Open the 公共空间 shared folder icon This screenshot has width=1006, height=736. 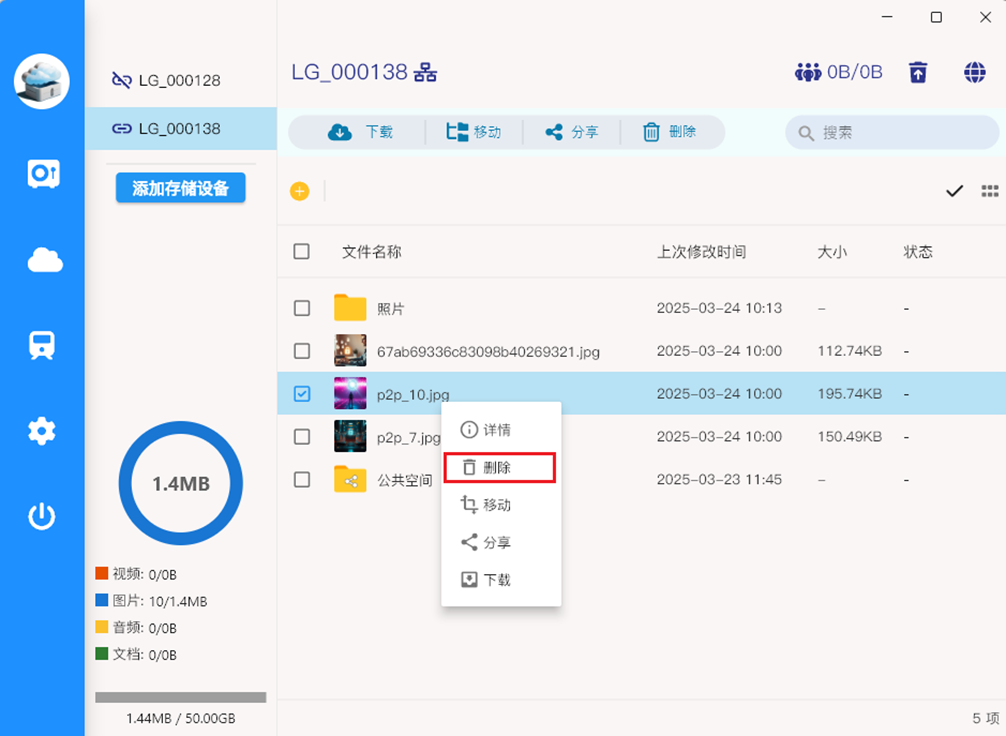(350, 479)
